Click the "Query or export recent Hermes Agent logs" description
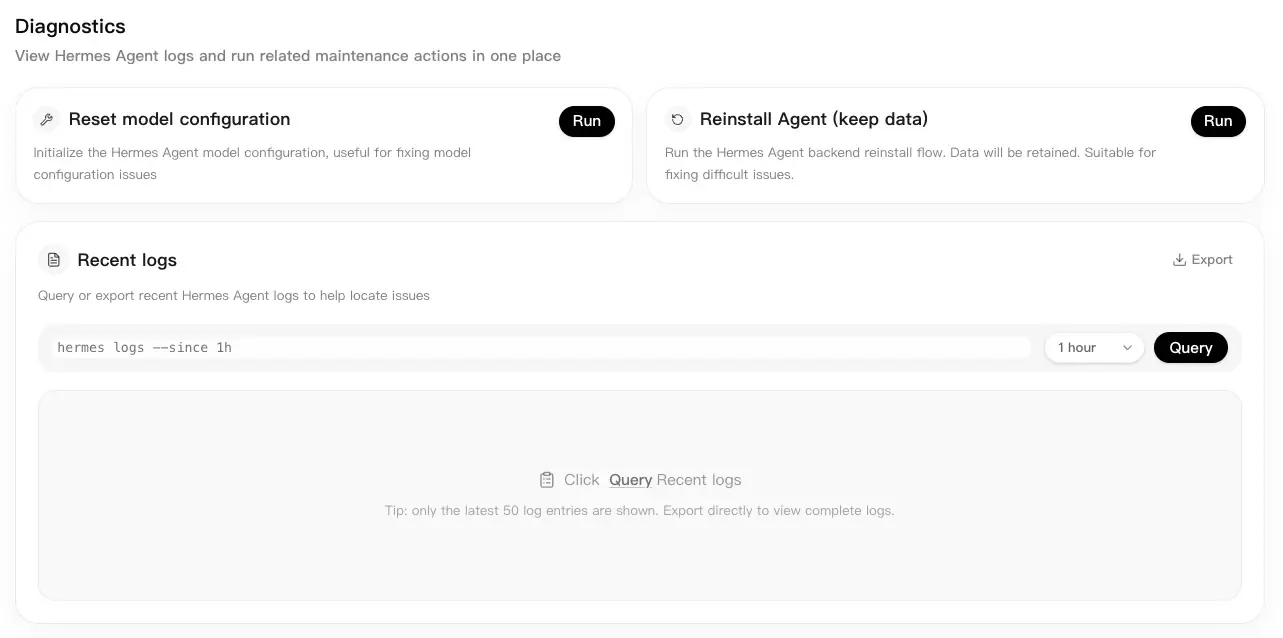 234,296
